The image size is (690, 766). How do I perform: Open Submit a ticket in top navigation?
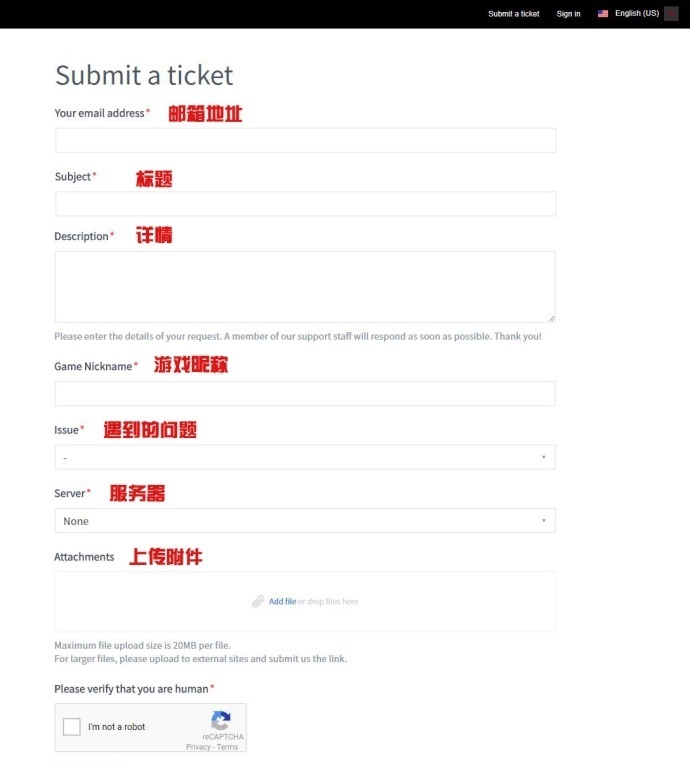coord(514,14)
